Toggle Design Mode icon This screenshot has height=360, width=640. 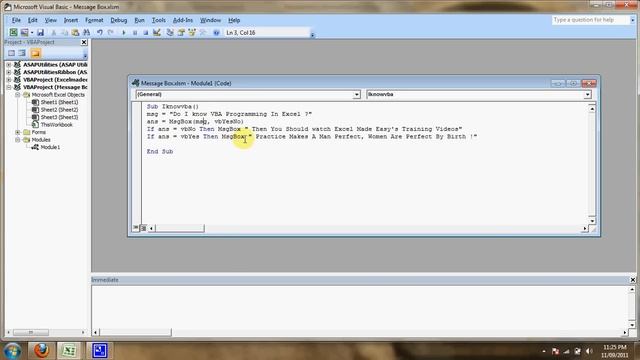pyautogui.click(x=157, y=32)
